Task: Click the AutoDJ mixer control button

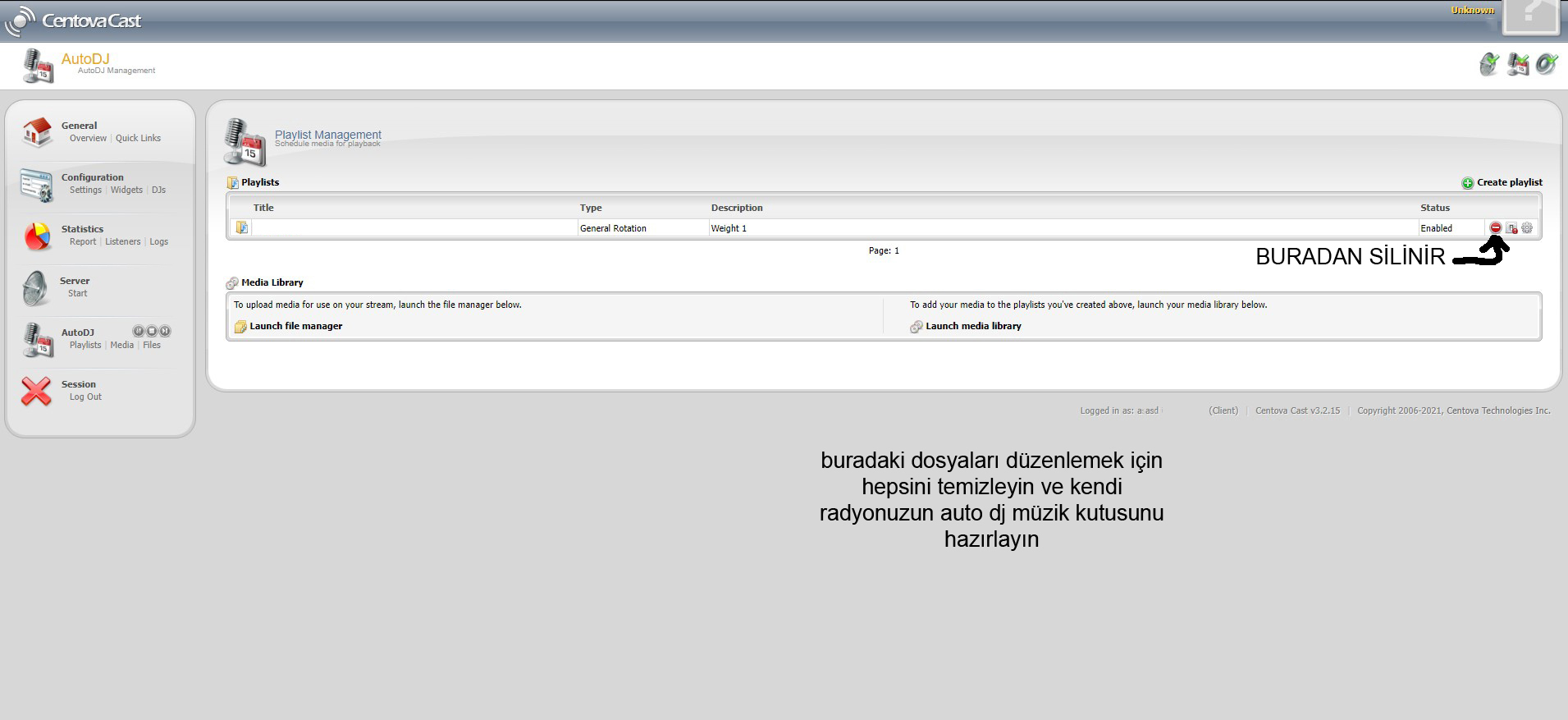Action: 139,332
